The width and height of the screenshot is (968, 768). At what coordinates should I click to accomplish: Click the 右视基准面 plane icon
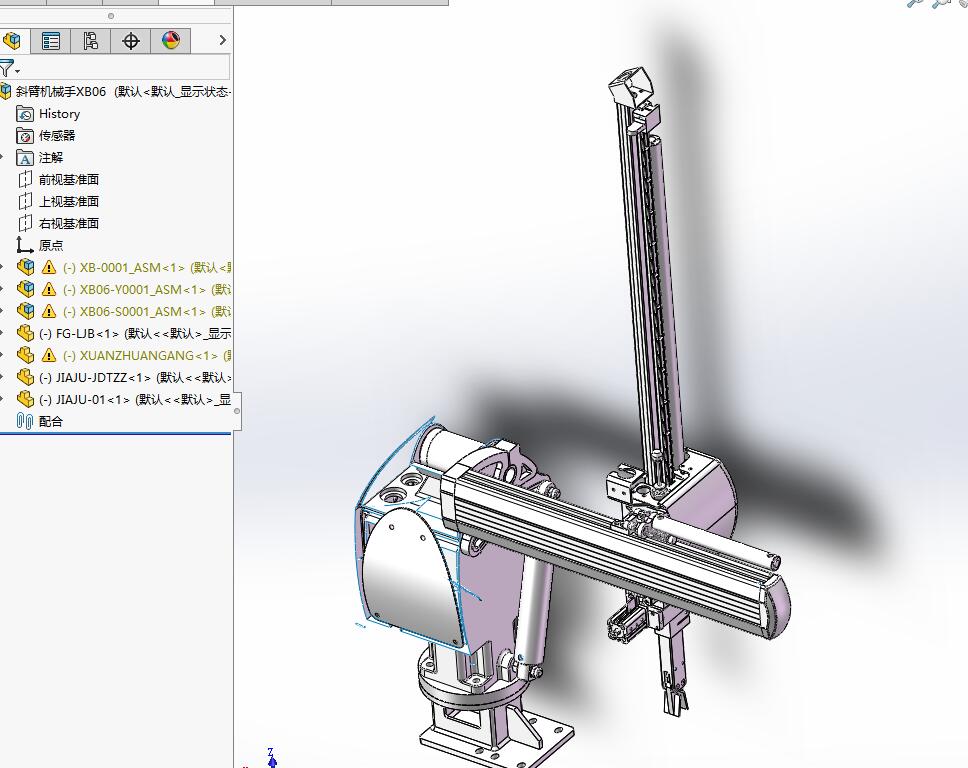pos(25,223)
